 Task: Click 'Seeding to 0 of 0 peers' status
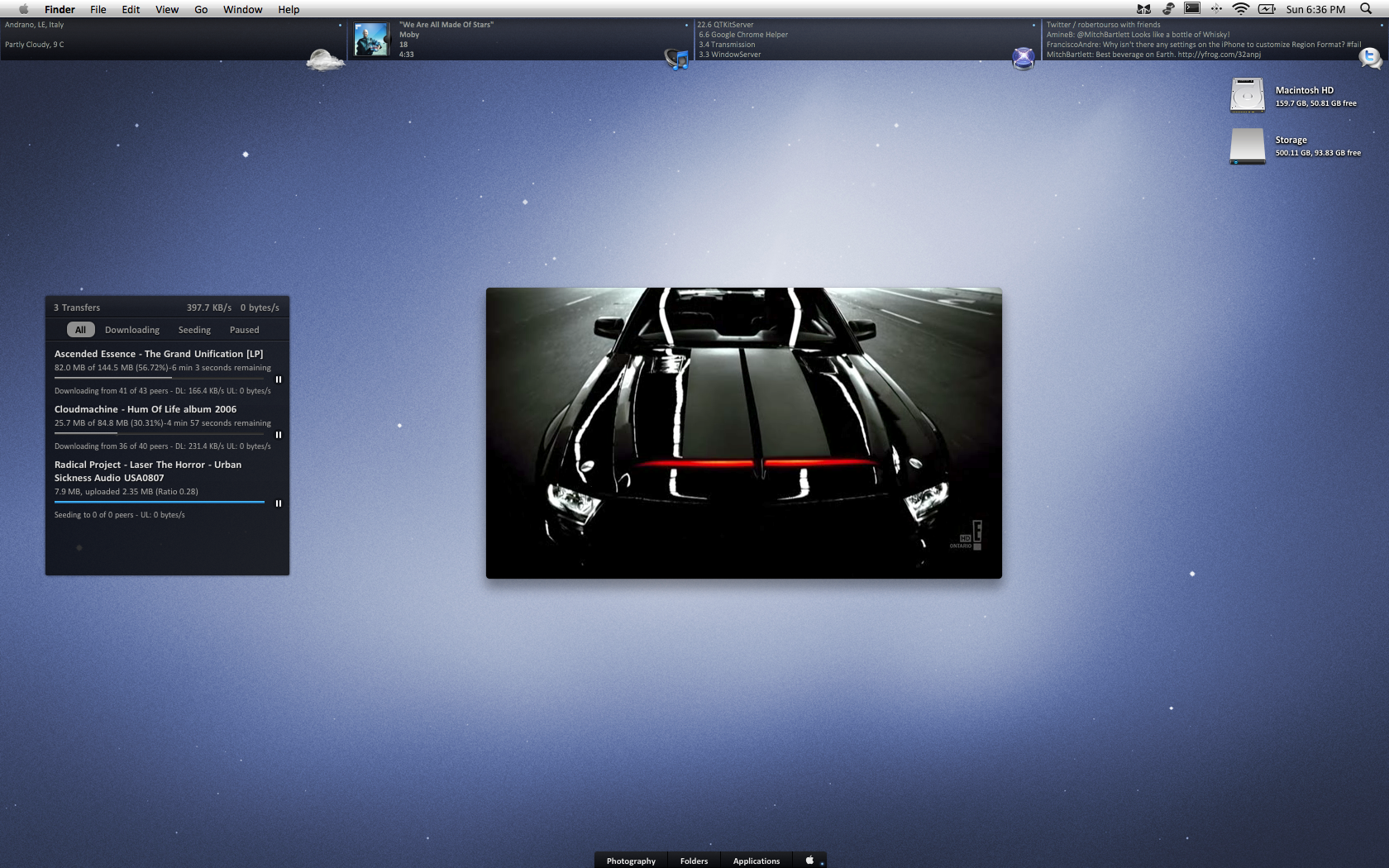tap(120, 515)
